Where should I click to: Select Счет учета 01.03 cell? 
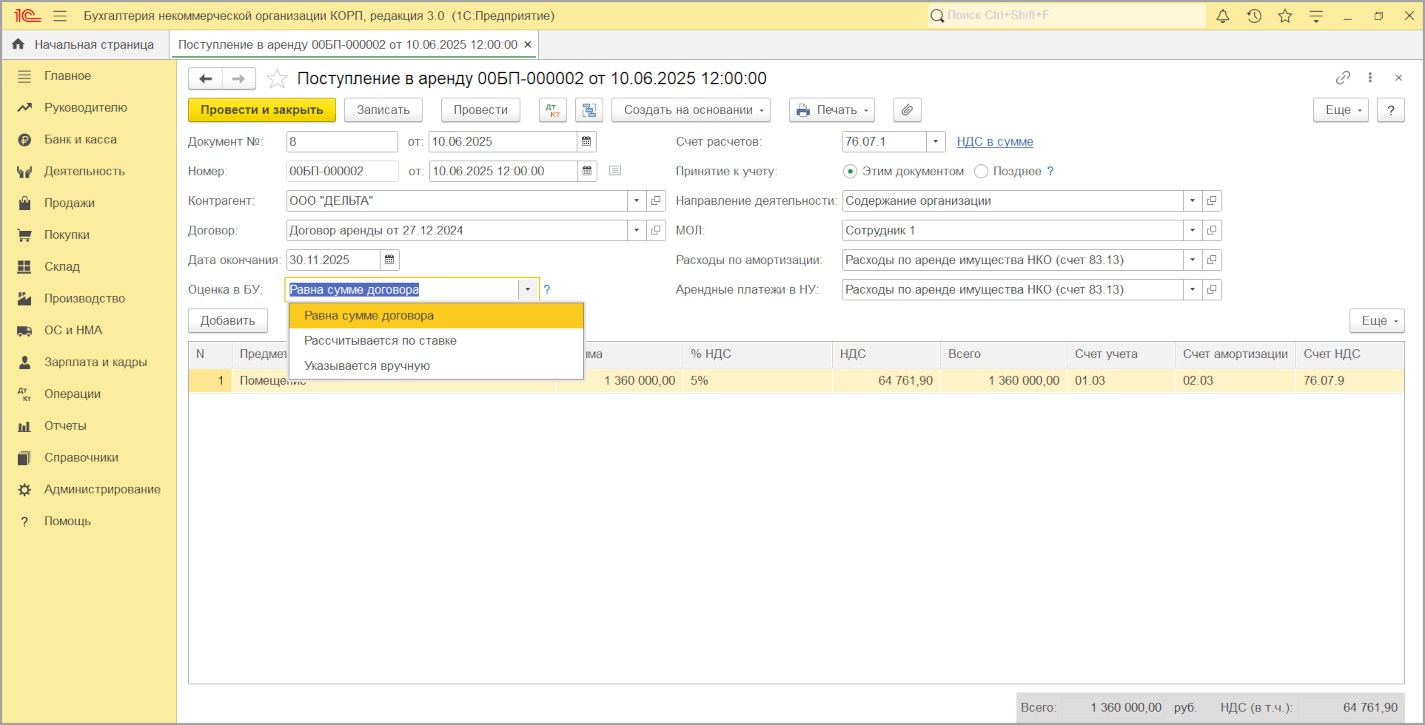click(x=1120, y=381)
